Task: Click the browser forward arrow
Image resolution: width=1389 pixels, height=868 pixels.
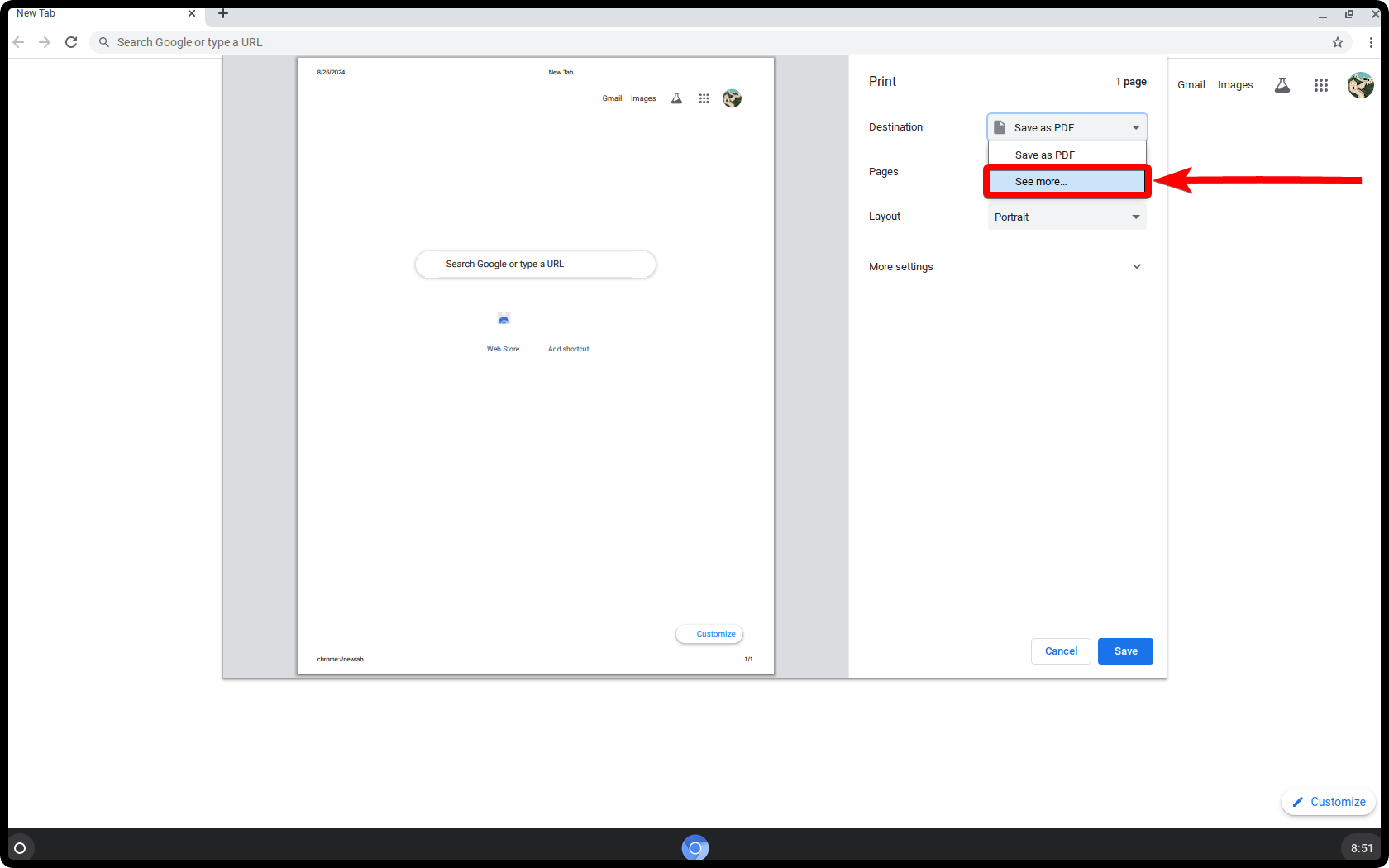Action: [x=45, y=42]
